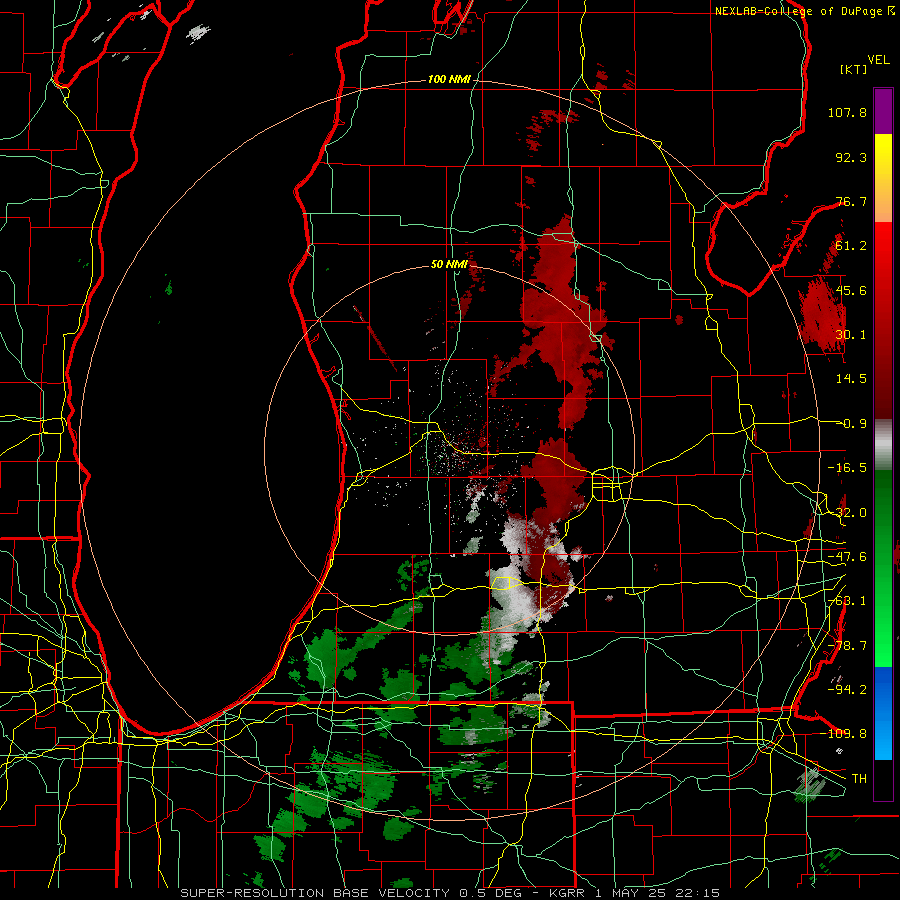
Task: Click the blue segment of the velocity color bar
Action: click(883, 713)
